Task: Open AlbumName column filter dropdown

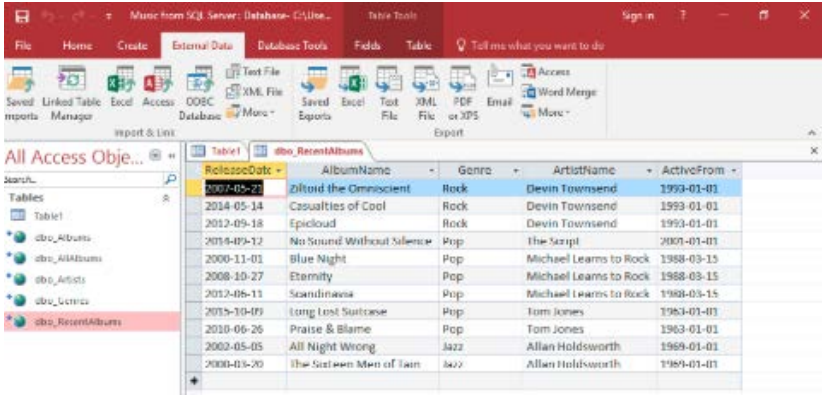Action: point(431,170)
